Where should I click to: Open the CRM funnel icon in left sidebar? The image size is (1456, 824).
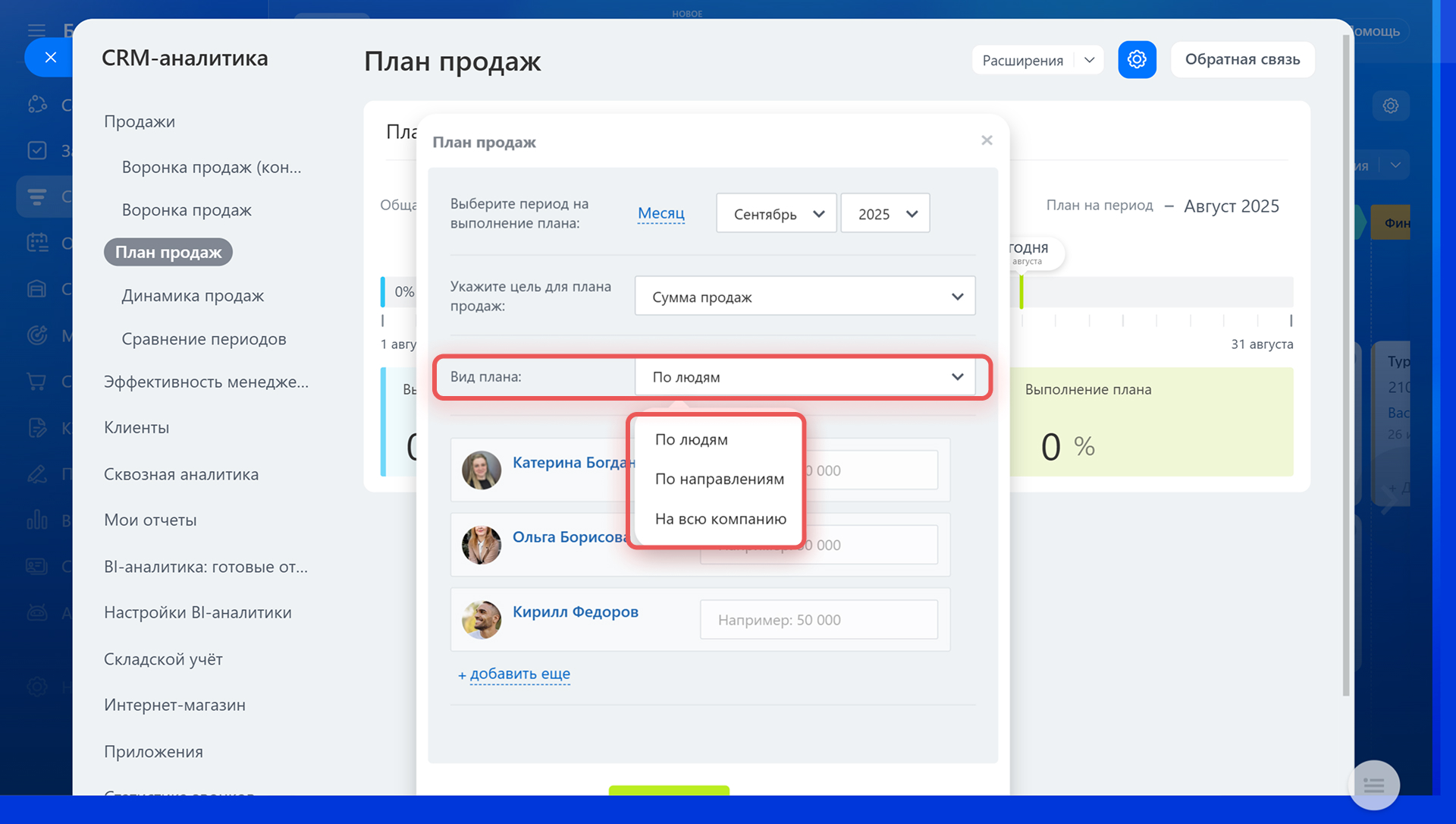(x=37, y=197)
